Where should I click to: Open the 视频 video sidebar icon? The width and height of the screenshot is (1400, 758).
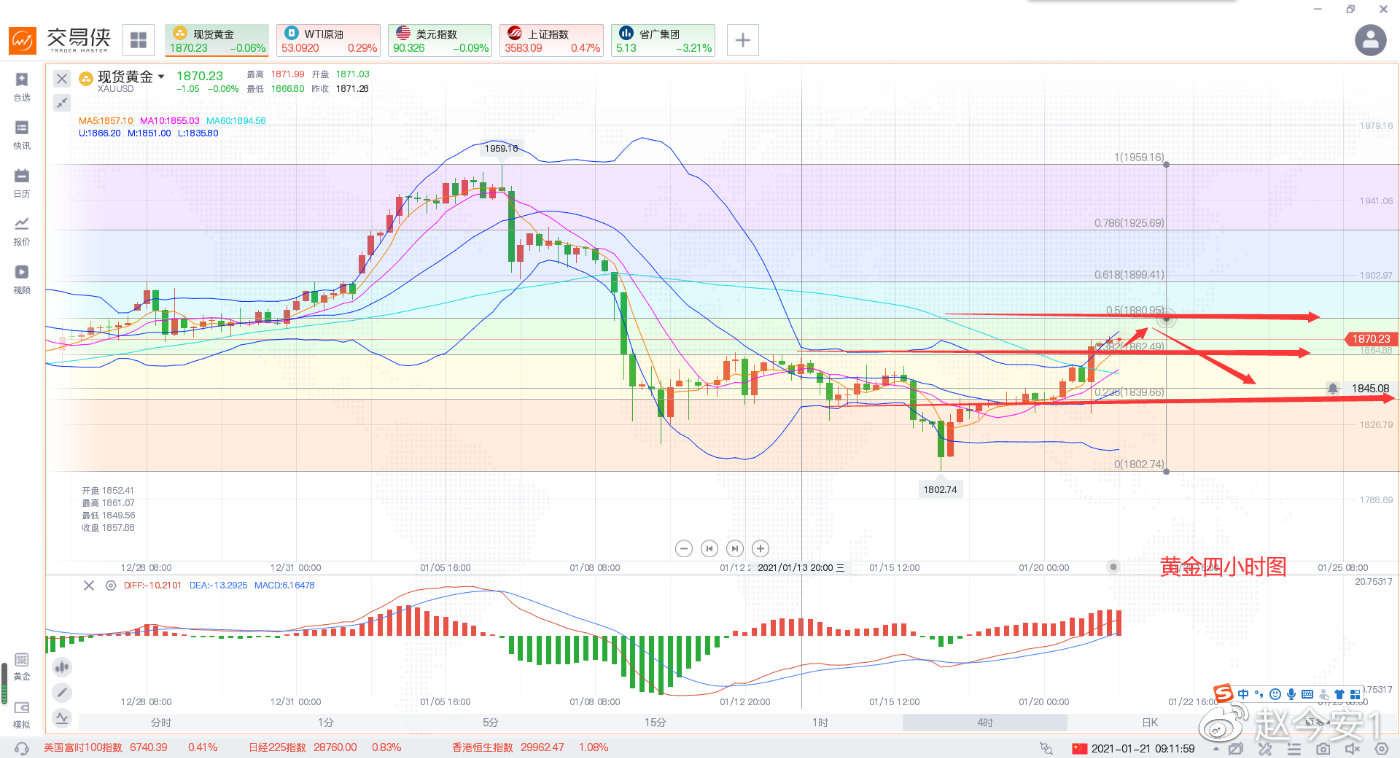point(22,278)
